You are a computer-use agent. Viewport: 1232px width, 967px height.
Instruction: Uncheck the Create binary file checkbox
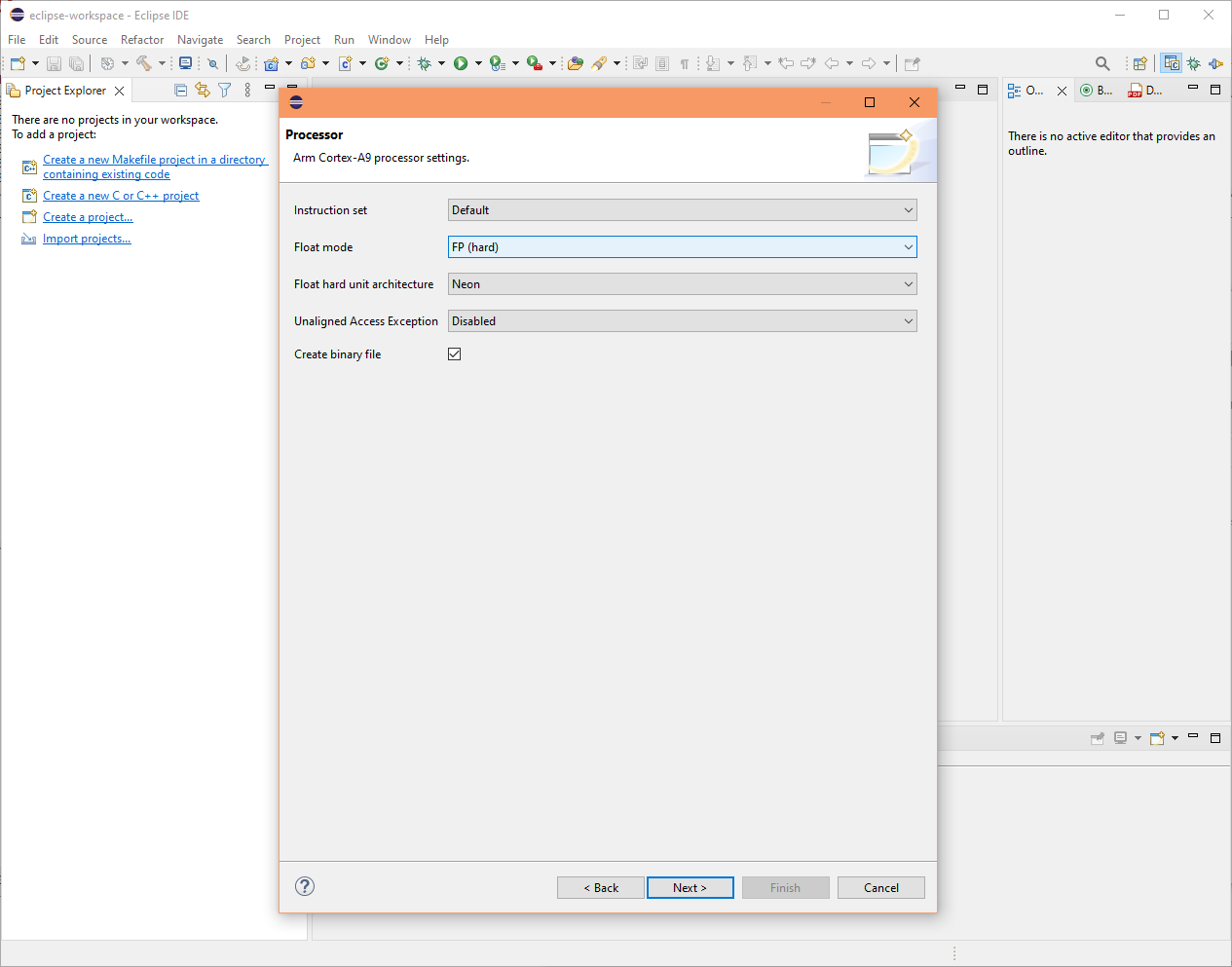point(455,354)
